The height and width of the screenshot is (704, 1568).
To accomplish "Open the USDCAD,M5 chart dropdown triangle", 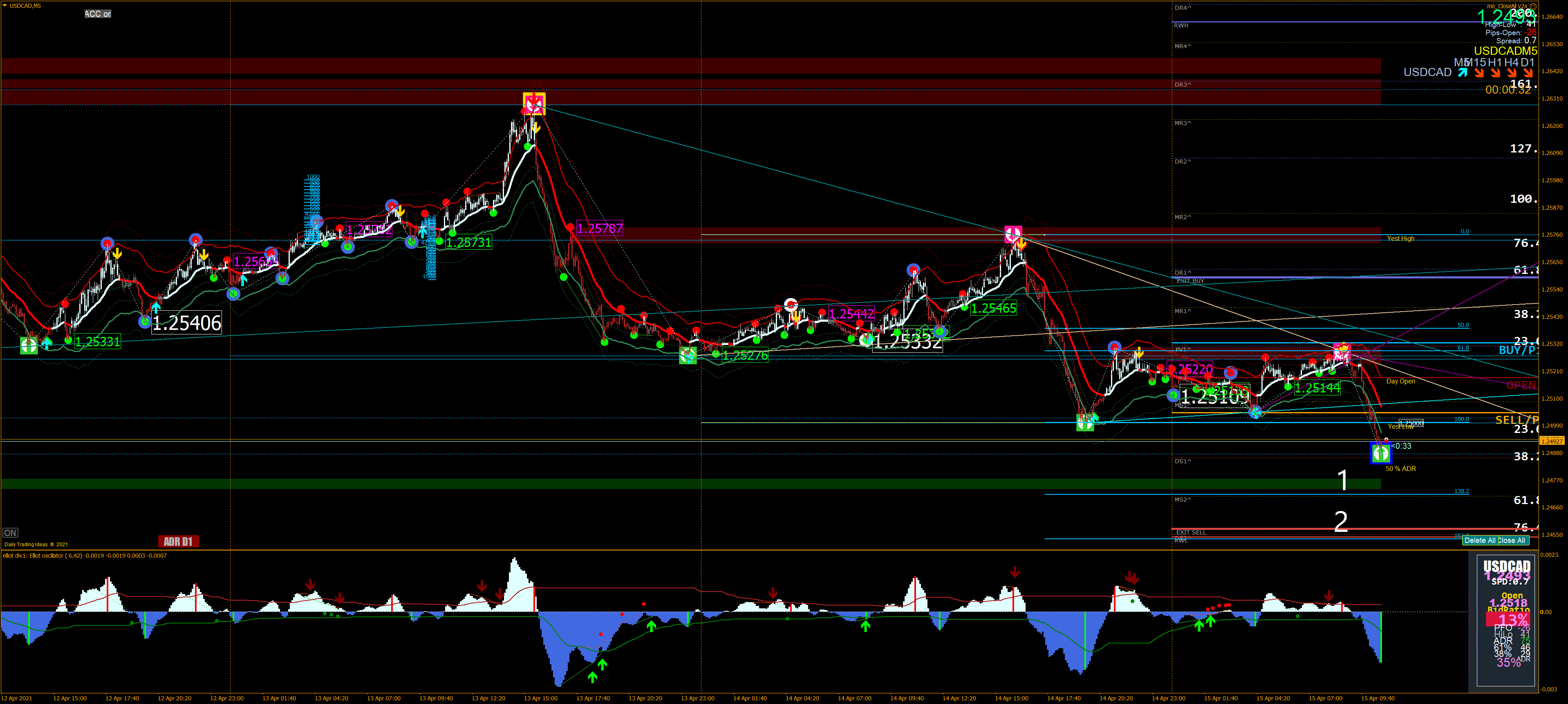I will click(5, 5).
